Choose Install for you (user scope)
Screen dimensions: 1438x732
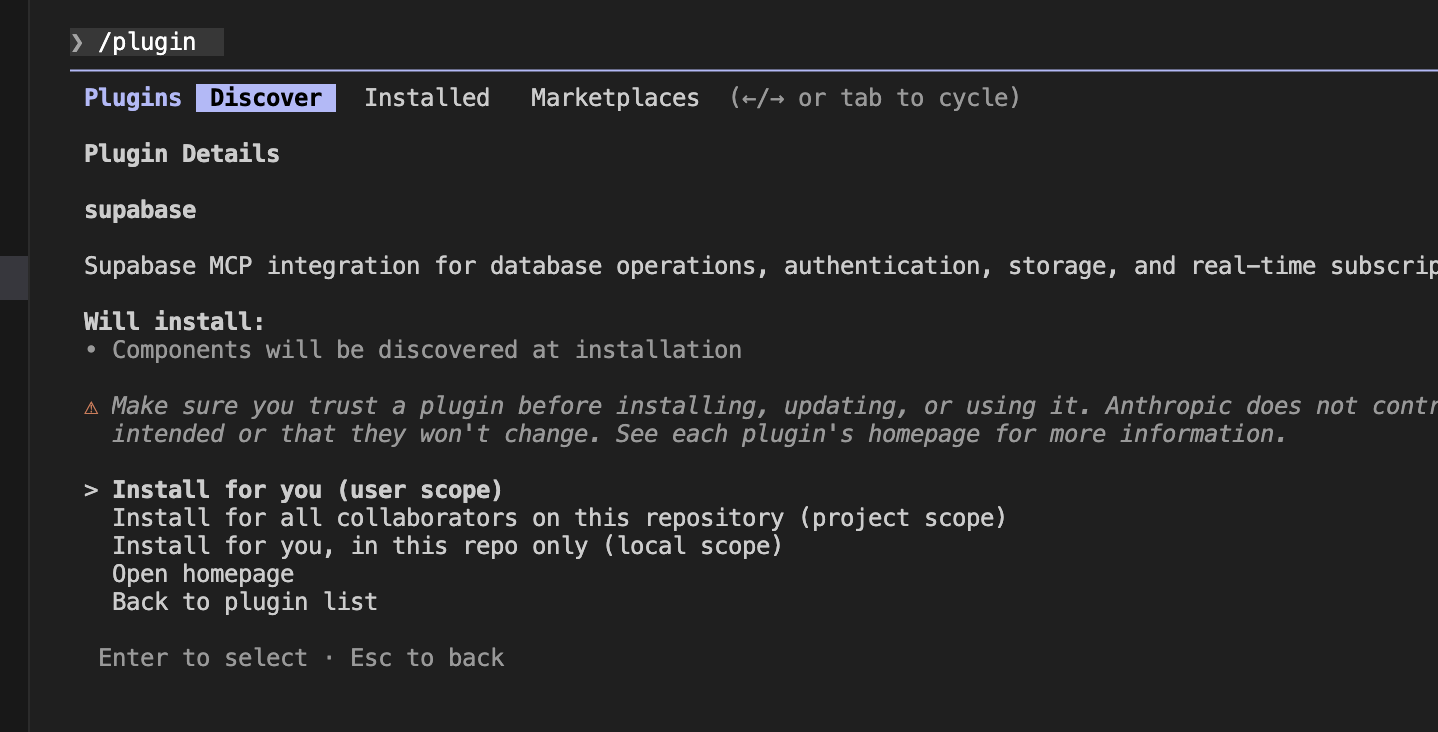pyautogui.click(x=307, y=490)
